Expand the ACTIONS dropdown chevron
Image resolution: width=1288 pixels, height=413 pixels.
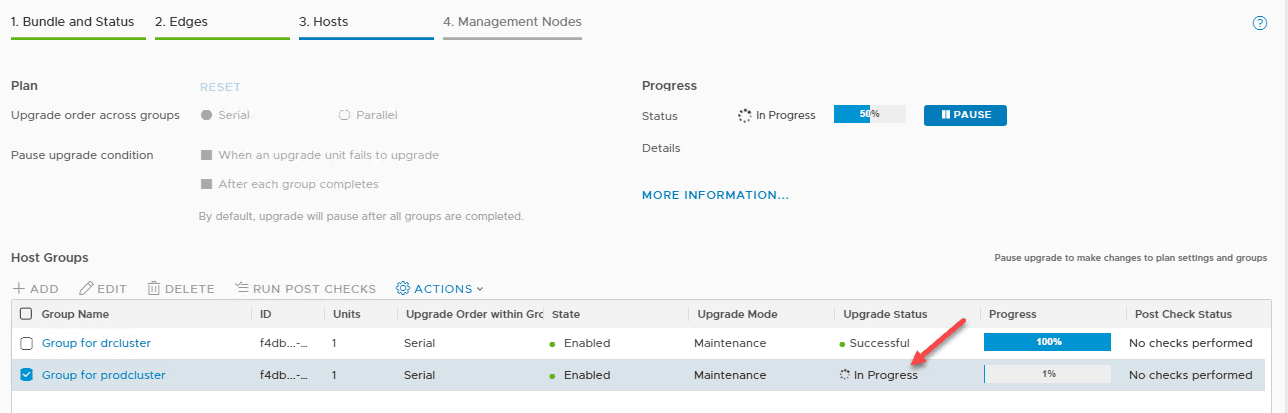click(480, 289)
